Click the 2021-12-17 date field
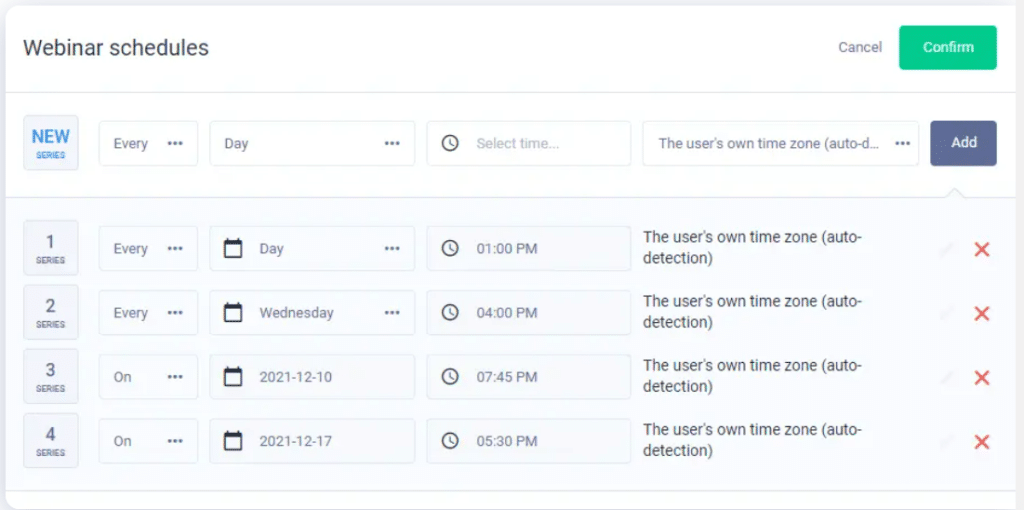 312,441
